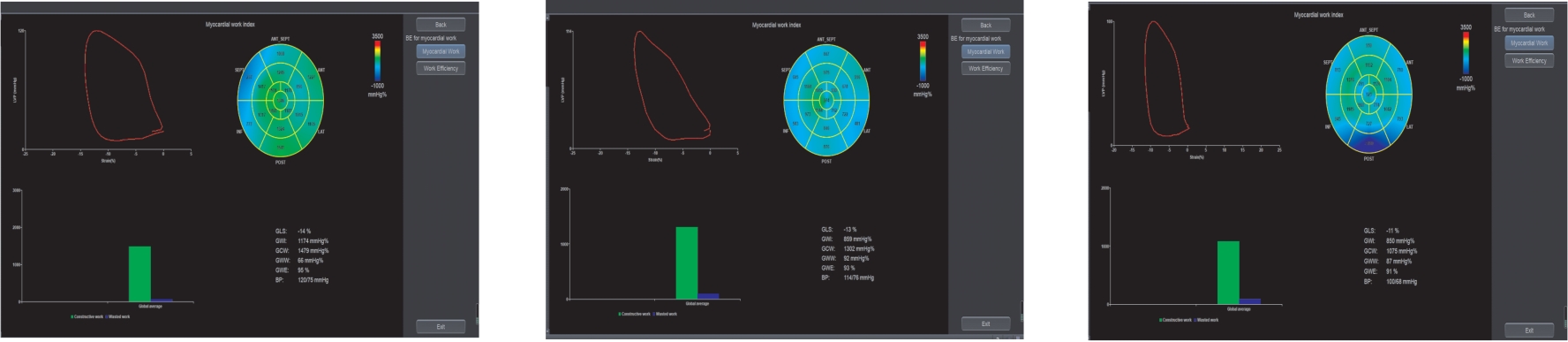1568x342 pixels.
Task: Click the GLS value -11 %
Action: 1392,231
